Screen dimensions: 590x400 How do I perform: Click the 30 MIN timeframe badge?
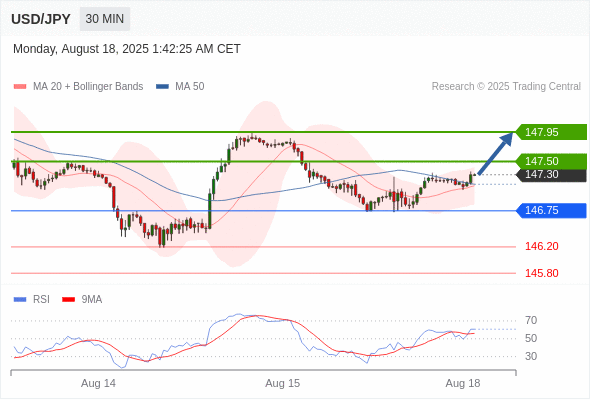[105, 19]
